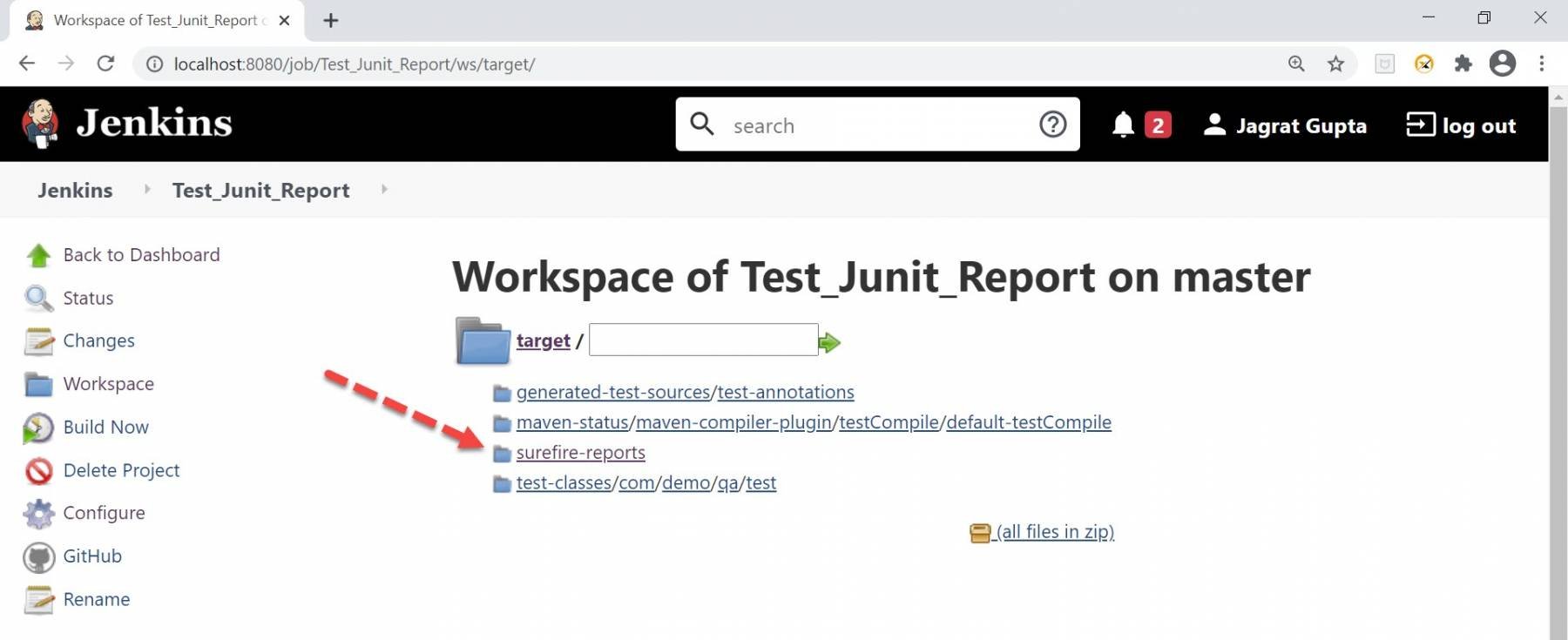Click the Jagrat Gupta user link
Screen dimensions: 1568x640
1285,125
